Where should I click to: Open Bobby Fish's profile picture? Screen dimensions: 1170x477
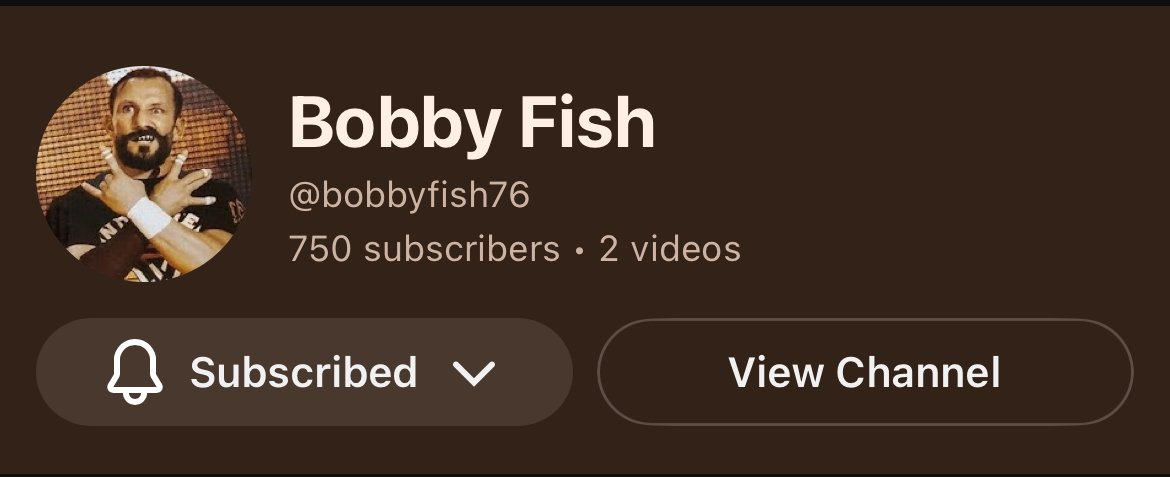(x=143, y=173)
